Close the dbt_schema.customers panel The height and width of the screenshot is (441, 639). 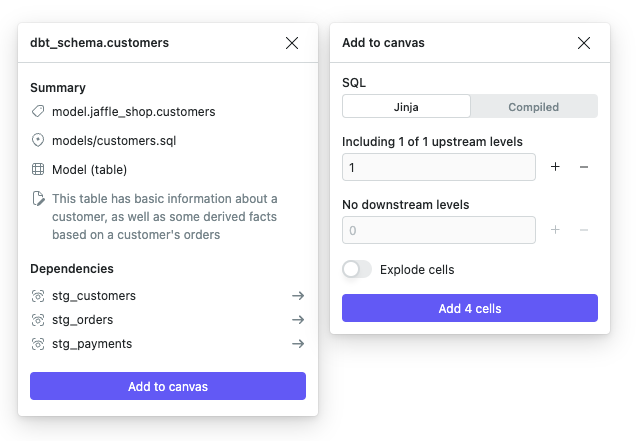[292, 43]
